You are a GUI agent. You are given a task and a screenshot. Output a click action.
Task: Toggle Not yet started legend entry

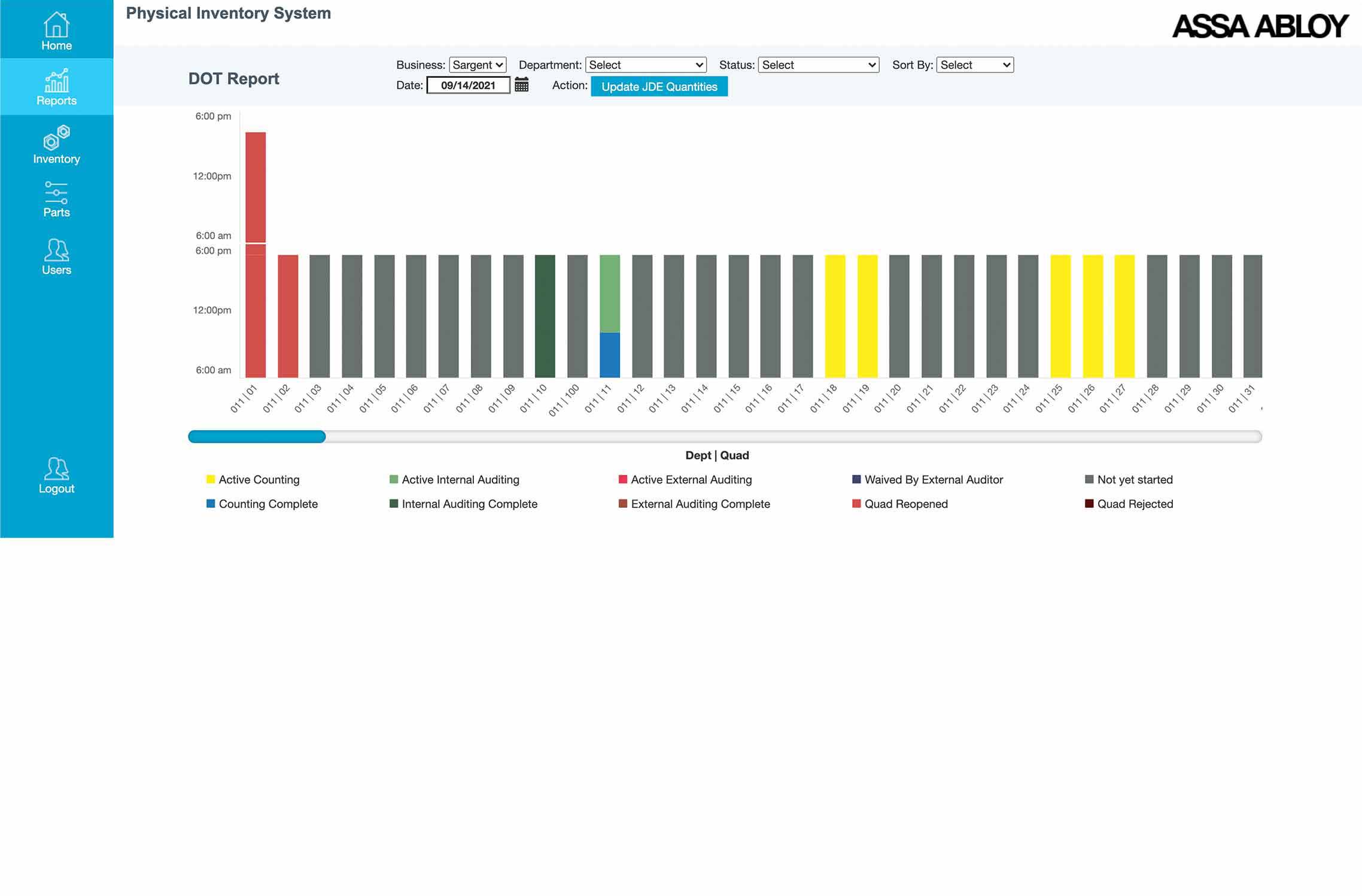click(x=1129, y=479)
